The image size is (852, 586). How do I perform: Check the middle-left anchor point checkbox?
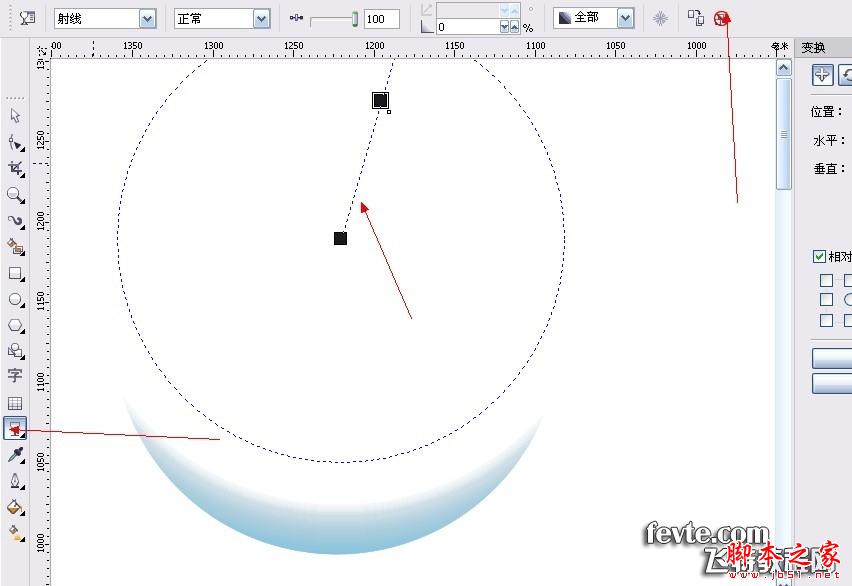[826, 300]
